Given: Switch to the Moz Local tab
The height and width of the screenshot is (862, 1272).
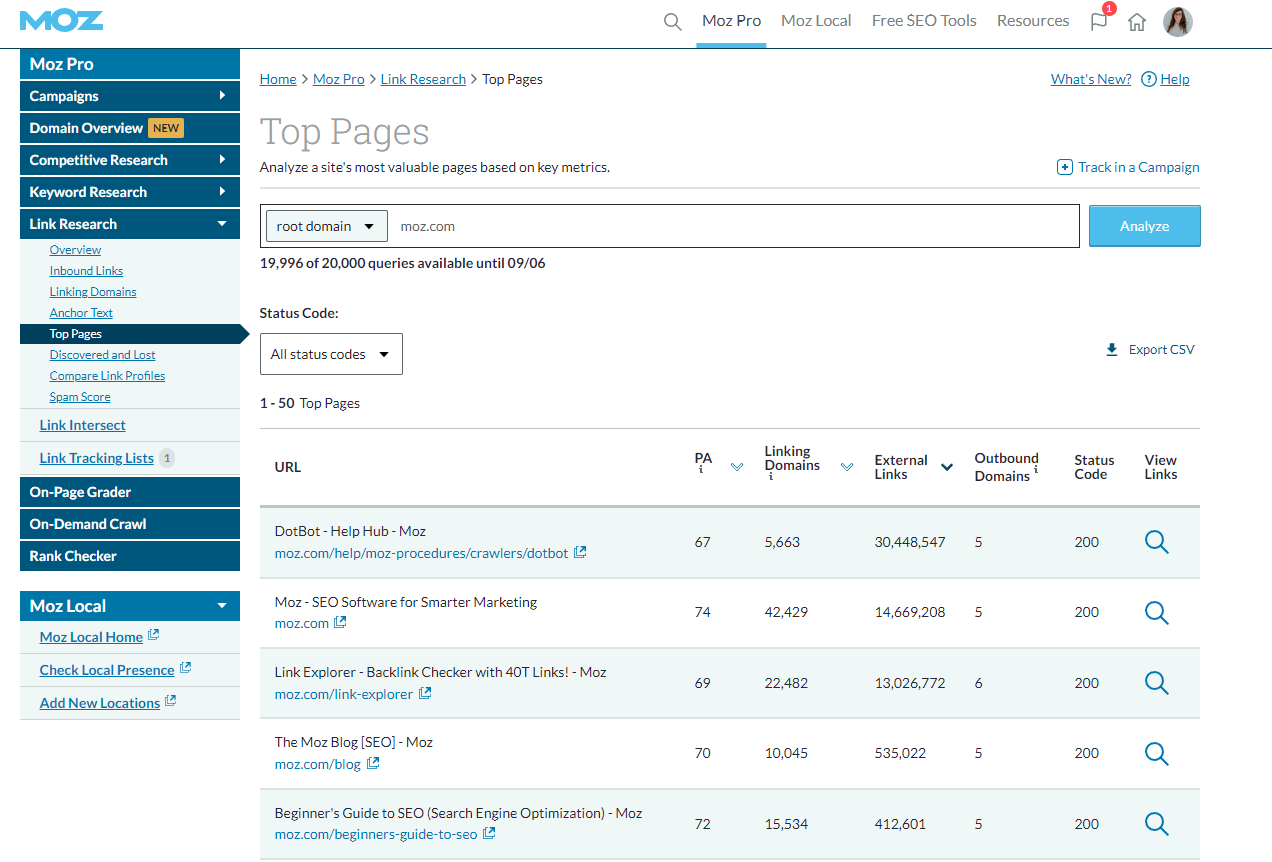Looking at the screenshot, I should [816, 20].
